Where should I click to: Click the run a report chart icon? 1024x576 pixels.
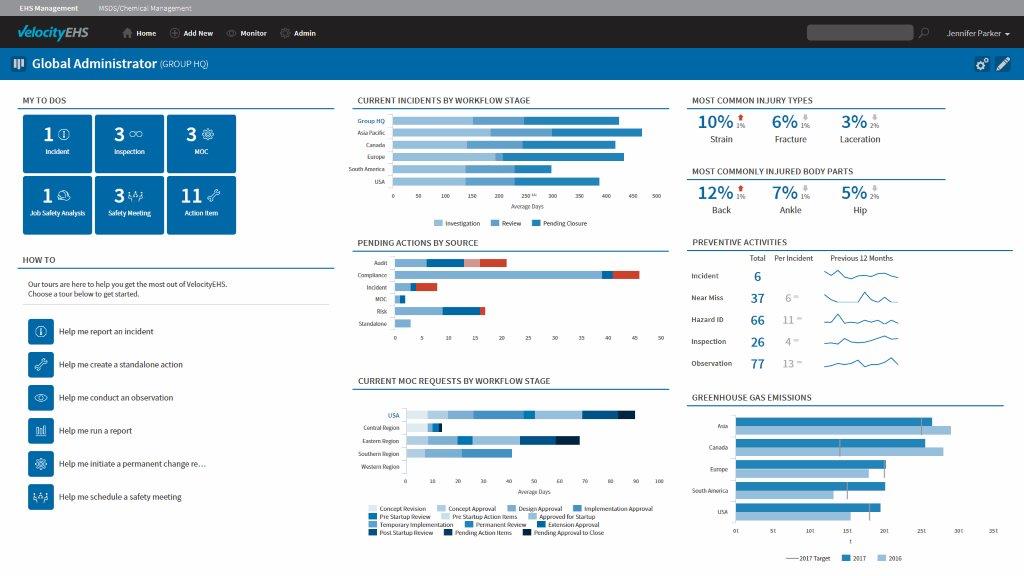(x=41, y=431)
